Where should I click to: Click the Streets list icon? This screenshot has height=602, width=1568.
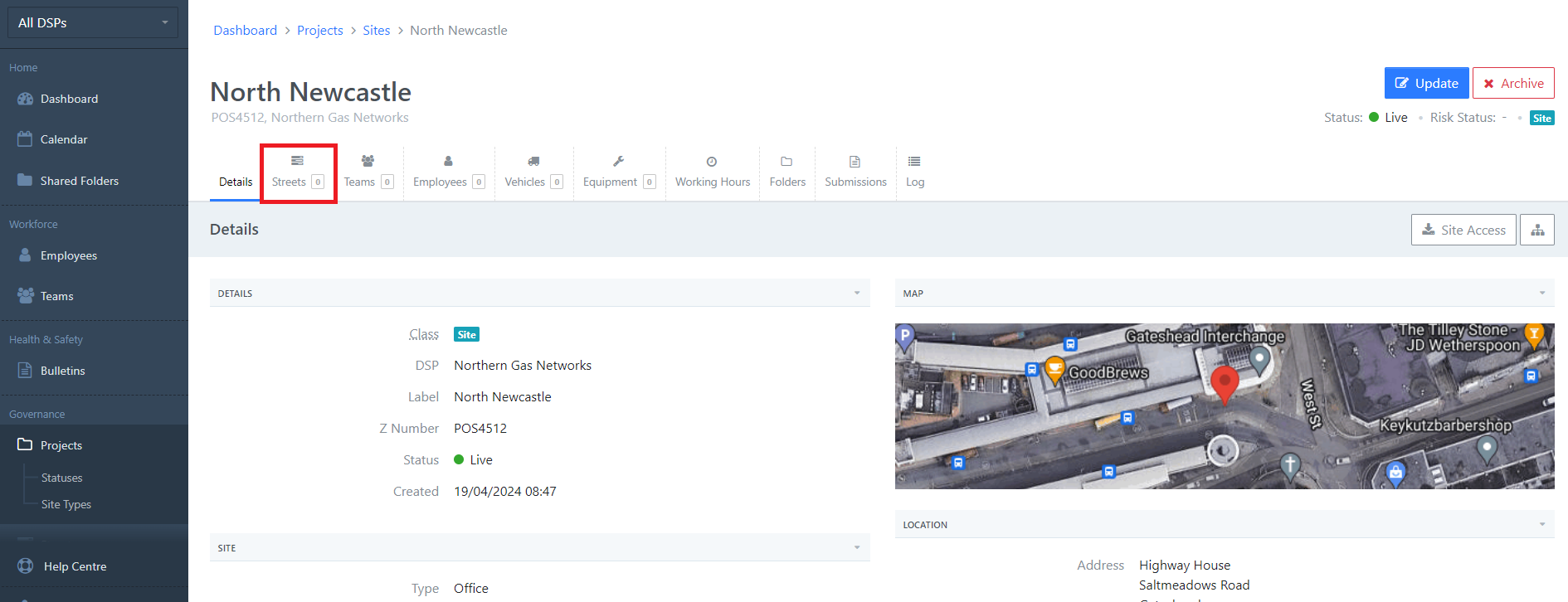pyautogui.click(x=297, y=161)
